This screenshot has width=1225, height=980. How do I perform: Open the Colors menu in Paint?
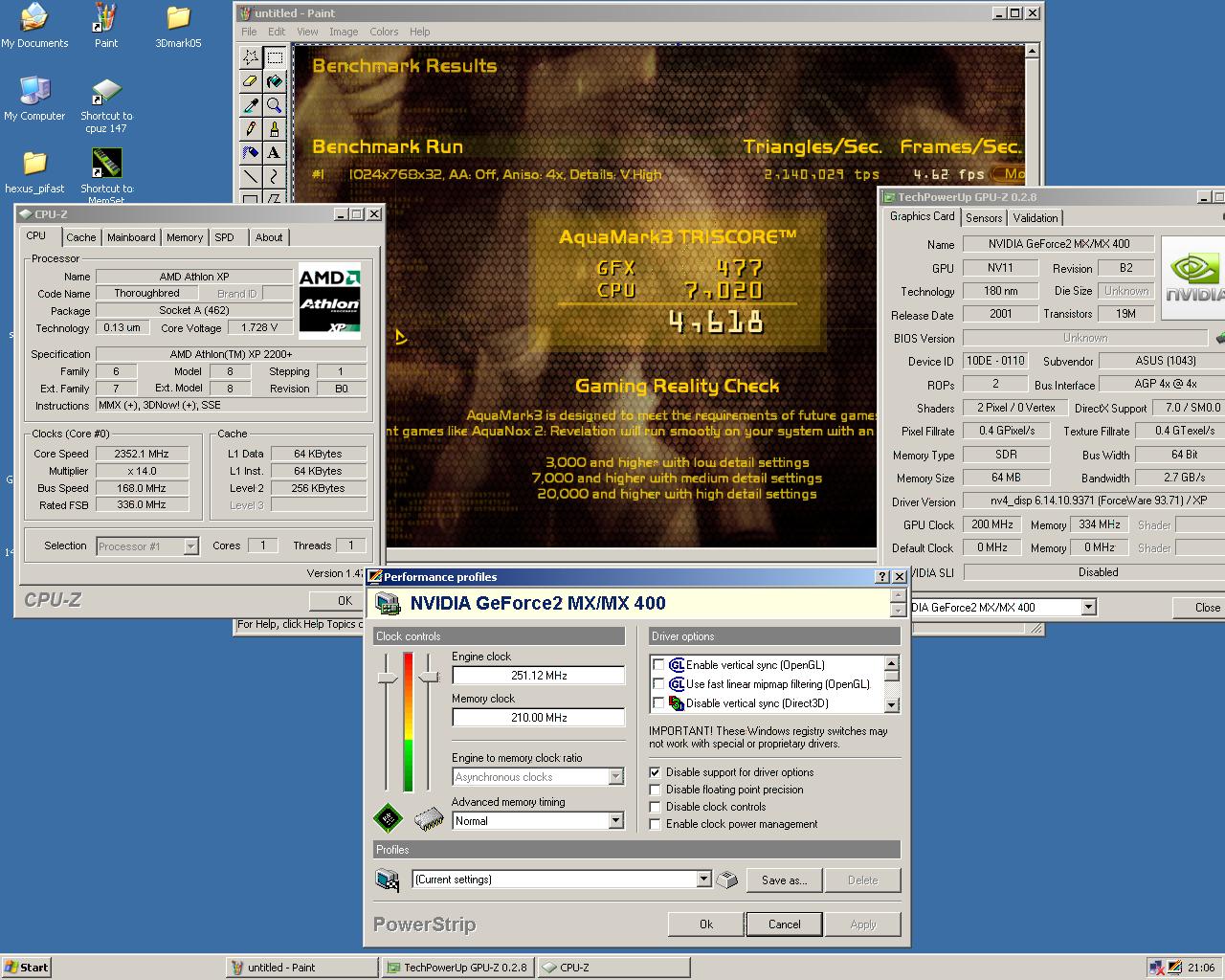384,32
